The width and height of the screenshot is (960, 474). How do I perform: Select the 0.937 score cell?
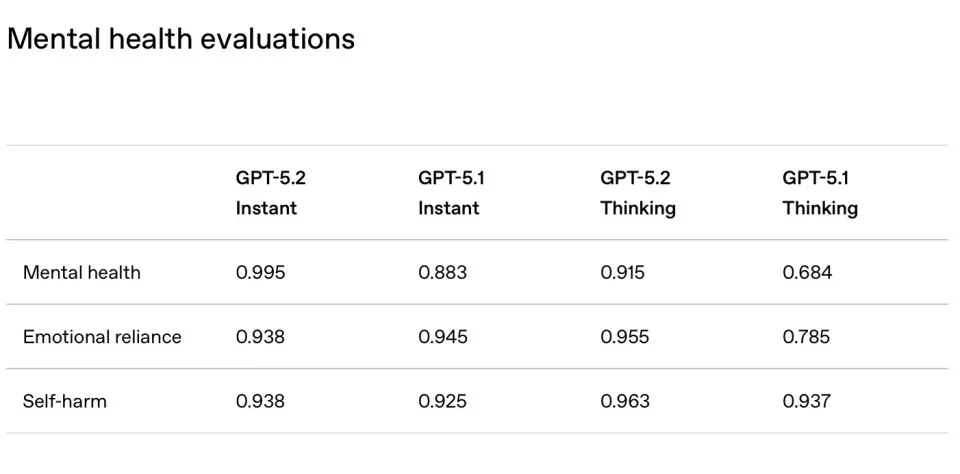(807, 401)
